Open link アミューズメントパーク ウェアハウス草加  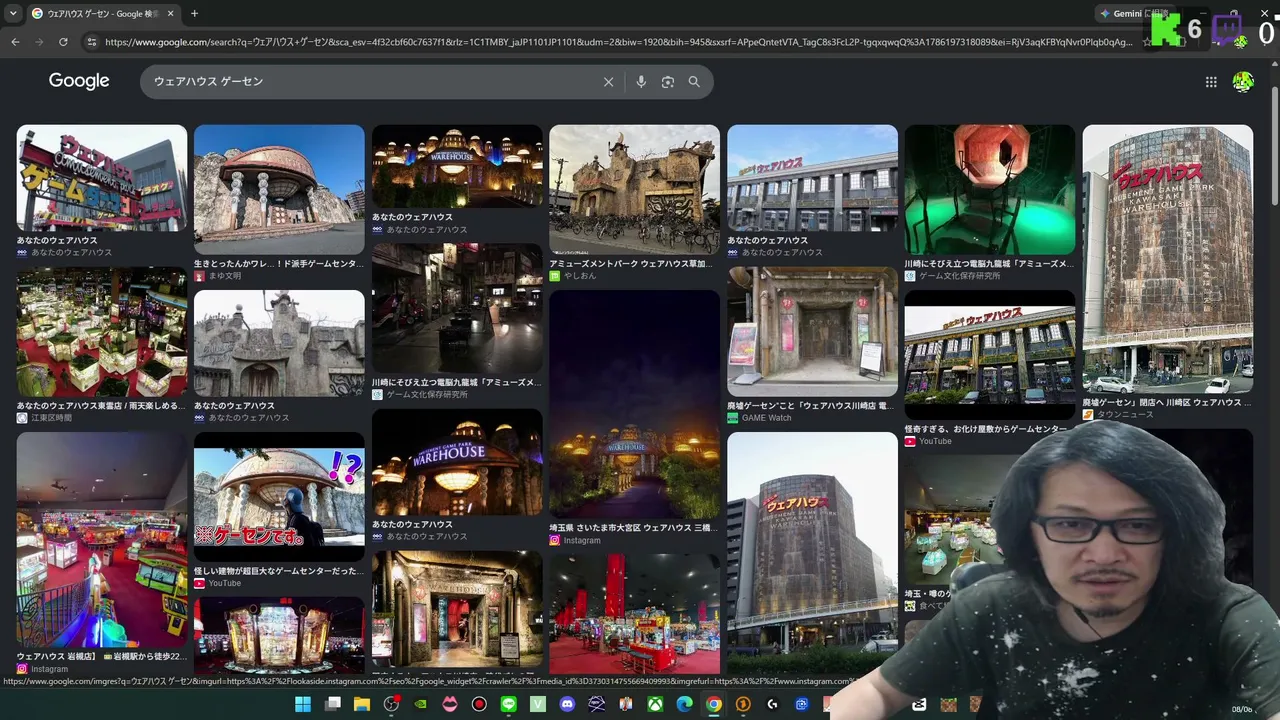coord(634,264)
